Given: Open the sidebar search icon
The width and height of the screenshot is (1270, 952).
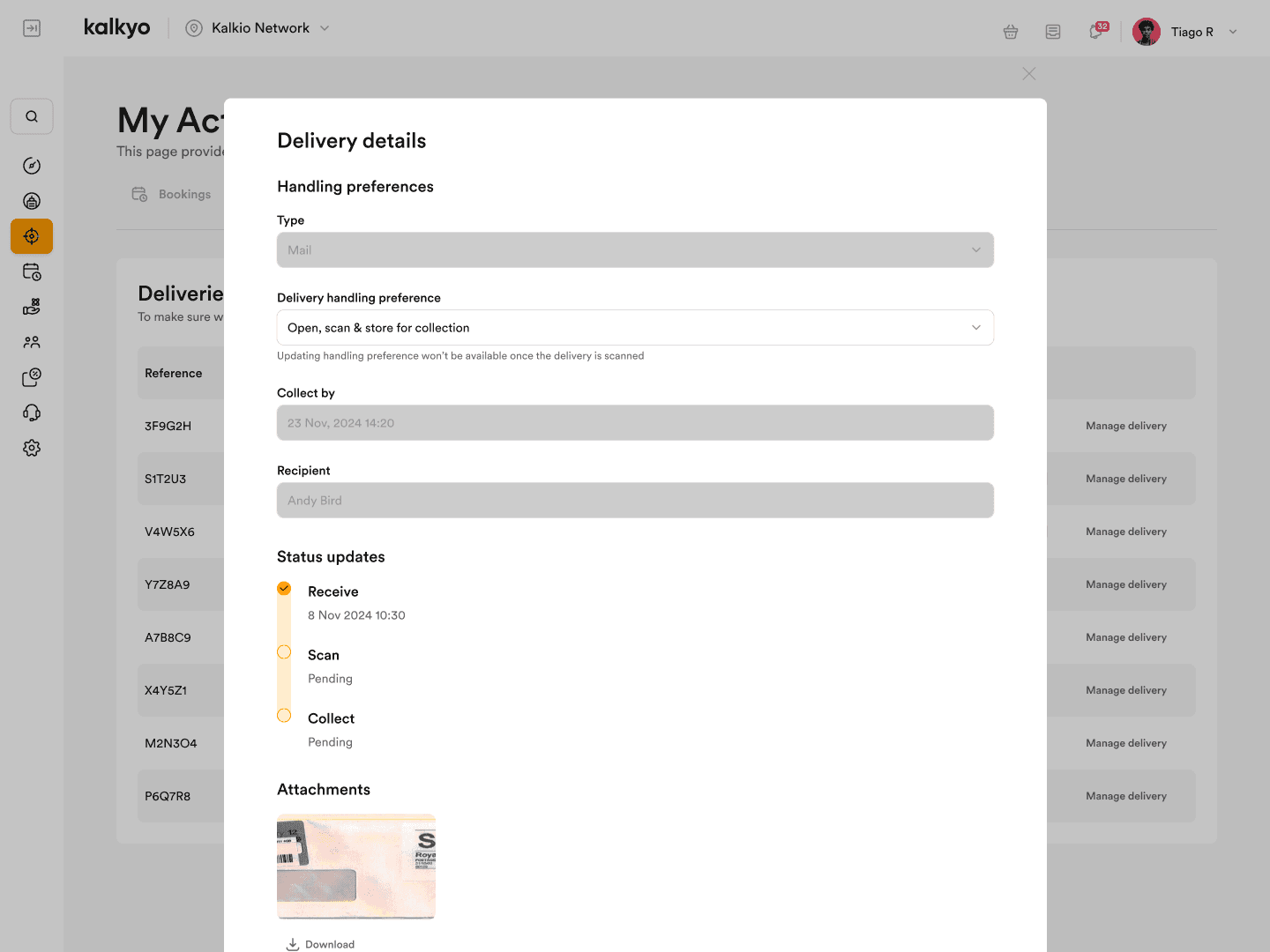Looking at the screenshot, I should [32, 116].
